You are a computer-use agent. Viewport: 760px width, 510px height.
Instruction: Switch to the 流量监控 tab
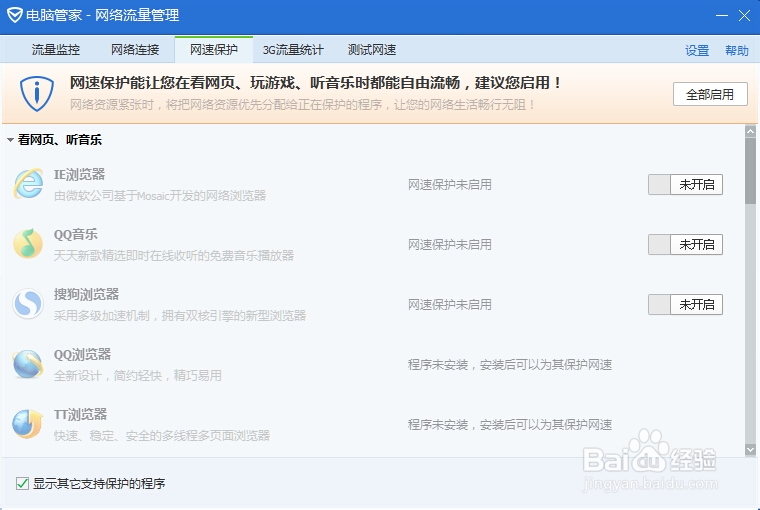[x=56, y=49]
